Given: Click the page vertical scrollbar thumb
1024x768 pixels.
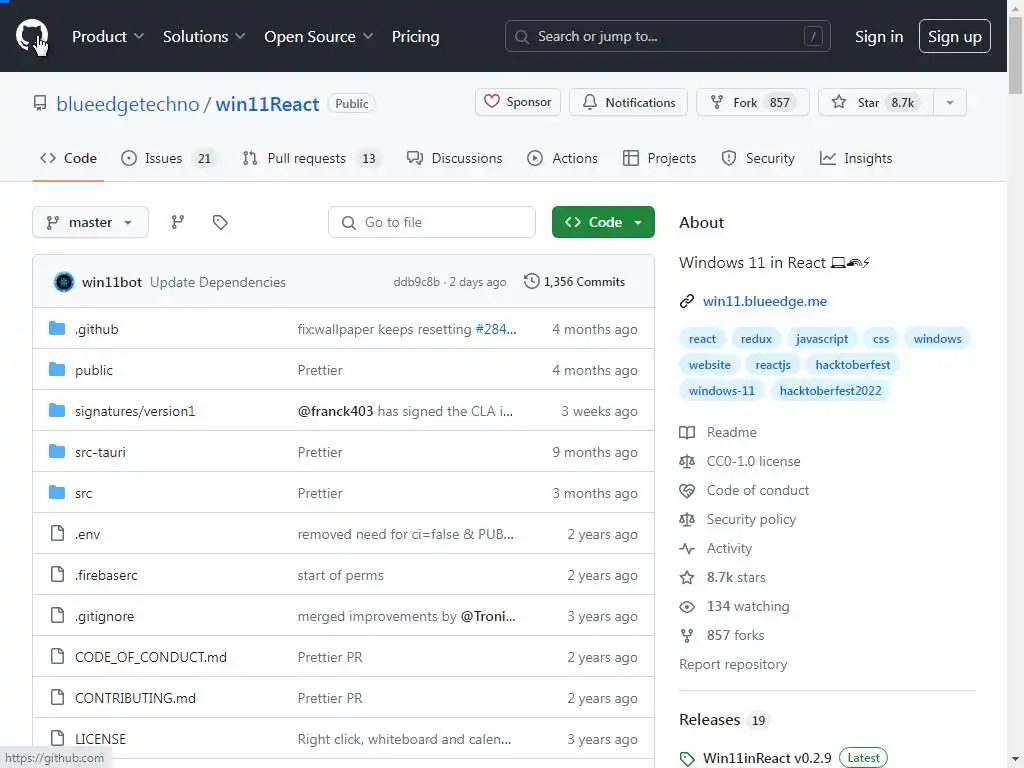Looking at the screenshot, I should point(1016,56).
